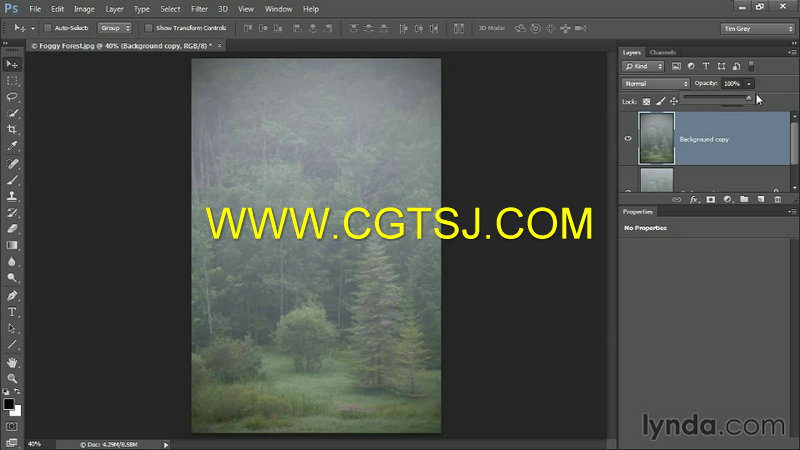Select the Gradient tool
Image resolution: width=800 pixels, height=450 pixels.
click(x=12, y=245)
